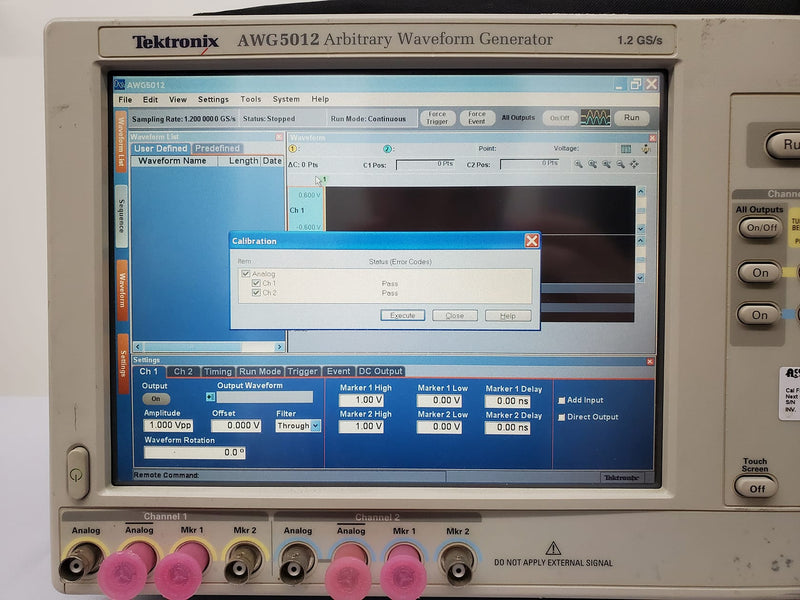Click the yellow marker 1 indicator icon

click(x=290, y=146)
